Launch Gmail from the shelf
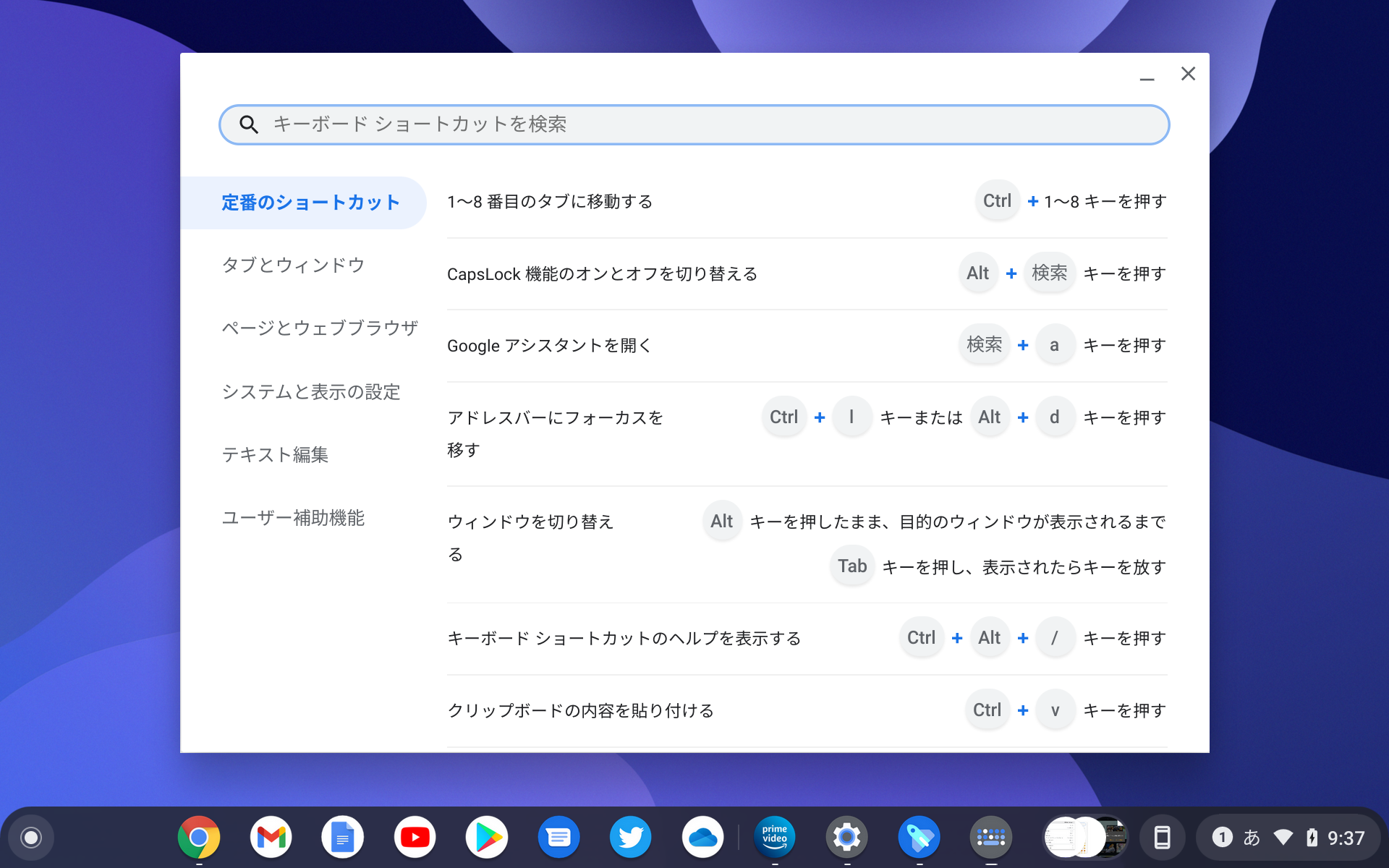 (x=270, y=837)
